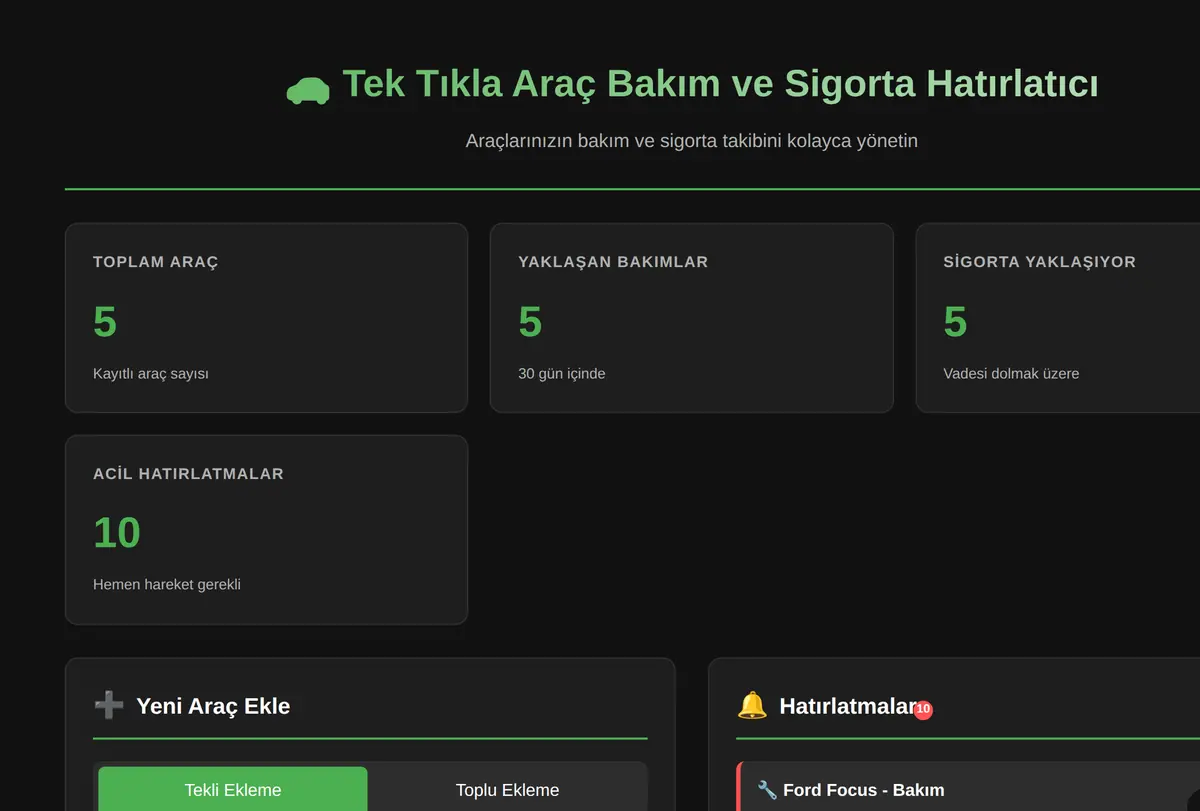Click the bell icon beside Hatırlatmalar
1200x811 pixels.
751,705
